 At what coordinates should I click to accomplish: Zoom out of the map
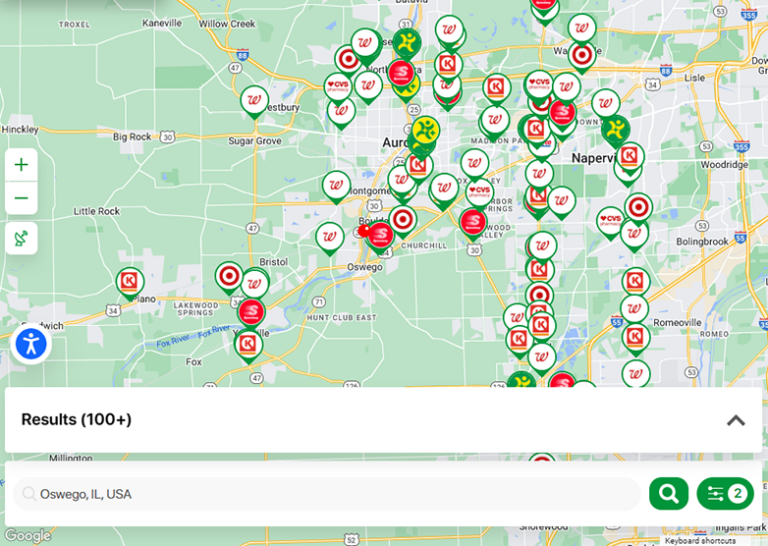click(21, 198)
